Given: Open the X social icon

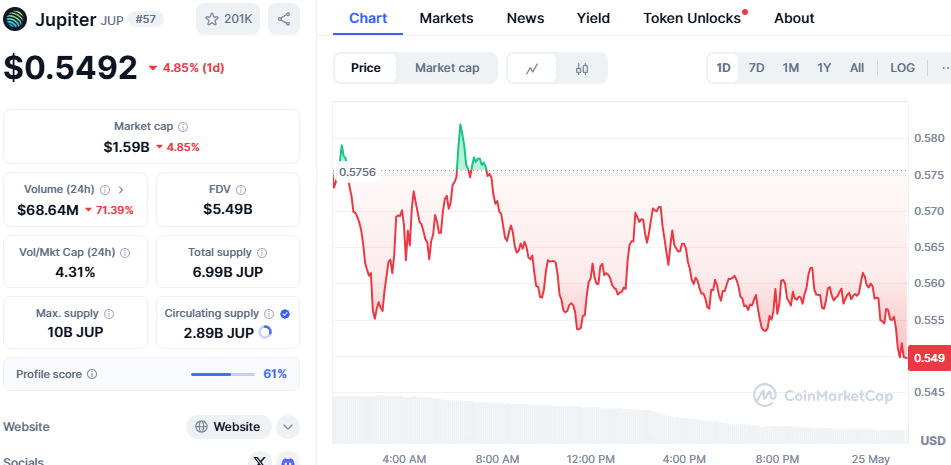Looking at the screenshot, I should tap(260, 460).
